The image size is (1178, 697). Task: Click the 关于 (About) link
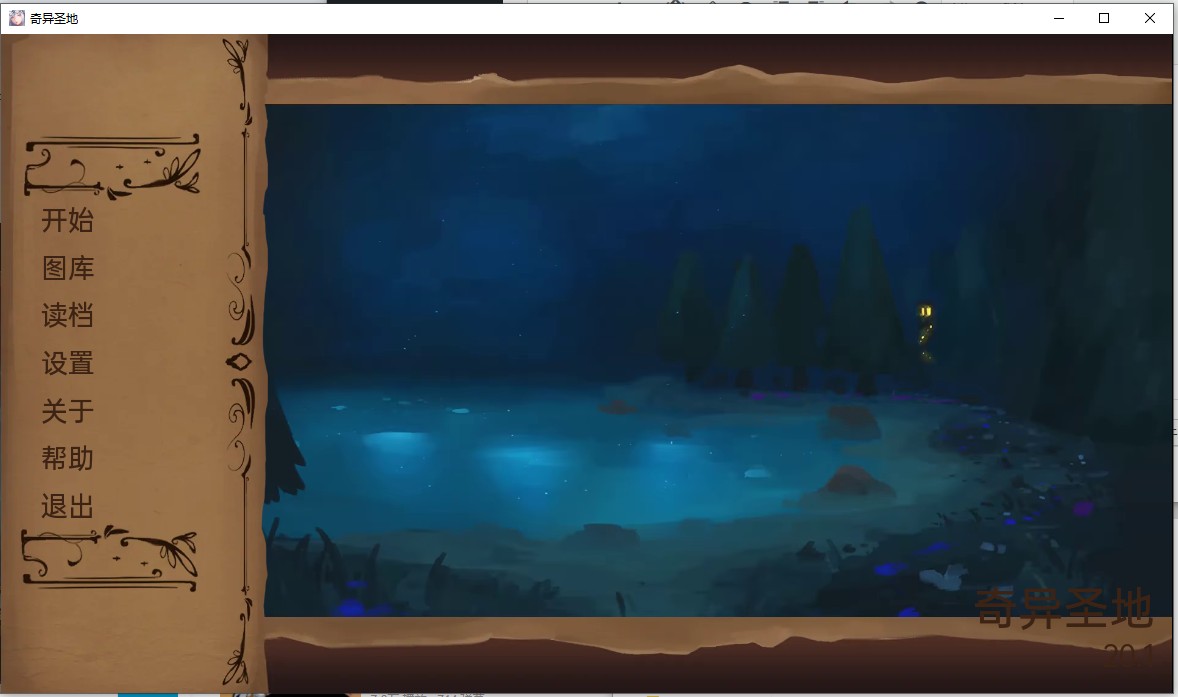click(67, 411)
